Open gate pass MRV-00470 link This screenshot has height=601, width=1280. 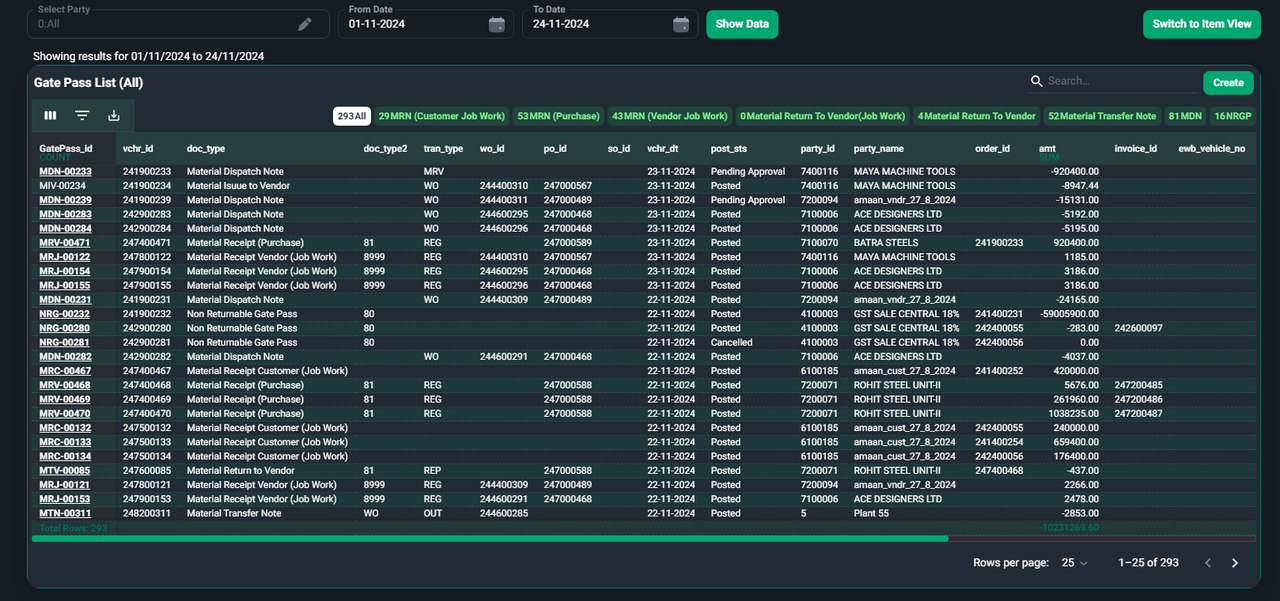[65, 413]
